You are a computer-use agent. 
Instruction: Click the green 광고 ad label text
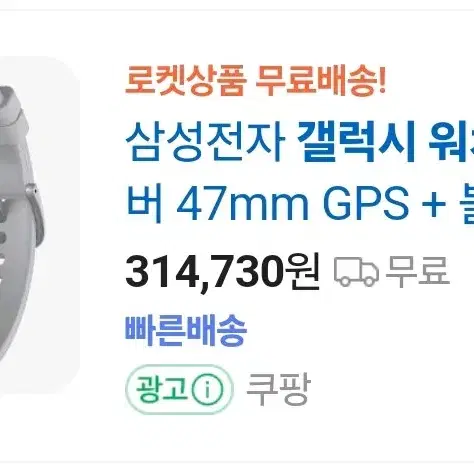tap(162, 389)
